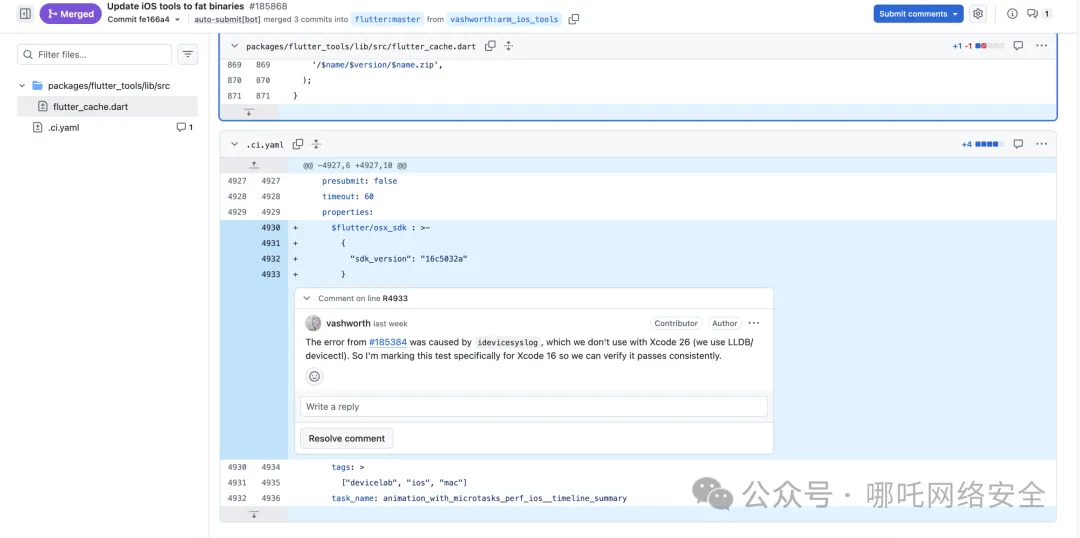Add comment on flutter_cache.dart file
Image resolution: width=1080 pixels, height=538 pixels.
point(1018,46)
